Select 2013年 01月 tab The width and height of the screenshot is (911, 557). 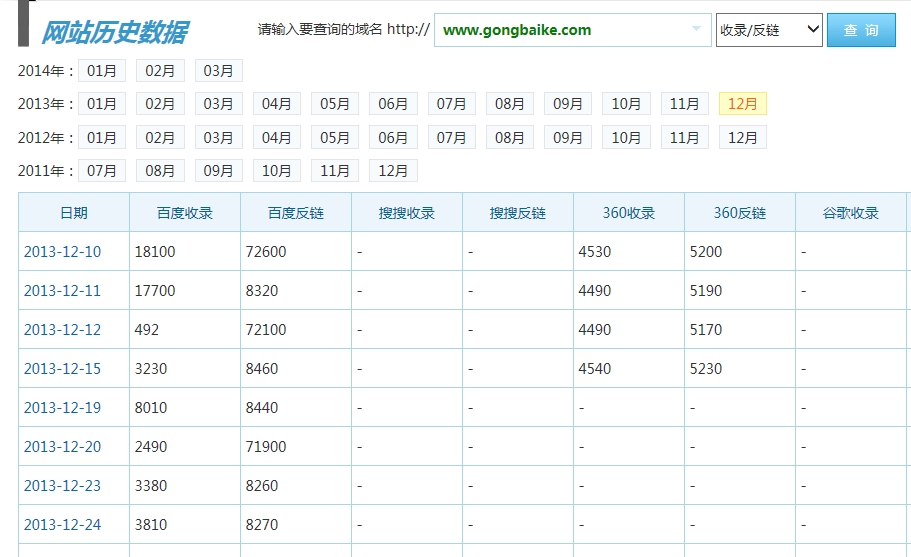(x=102, y=104)
